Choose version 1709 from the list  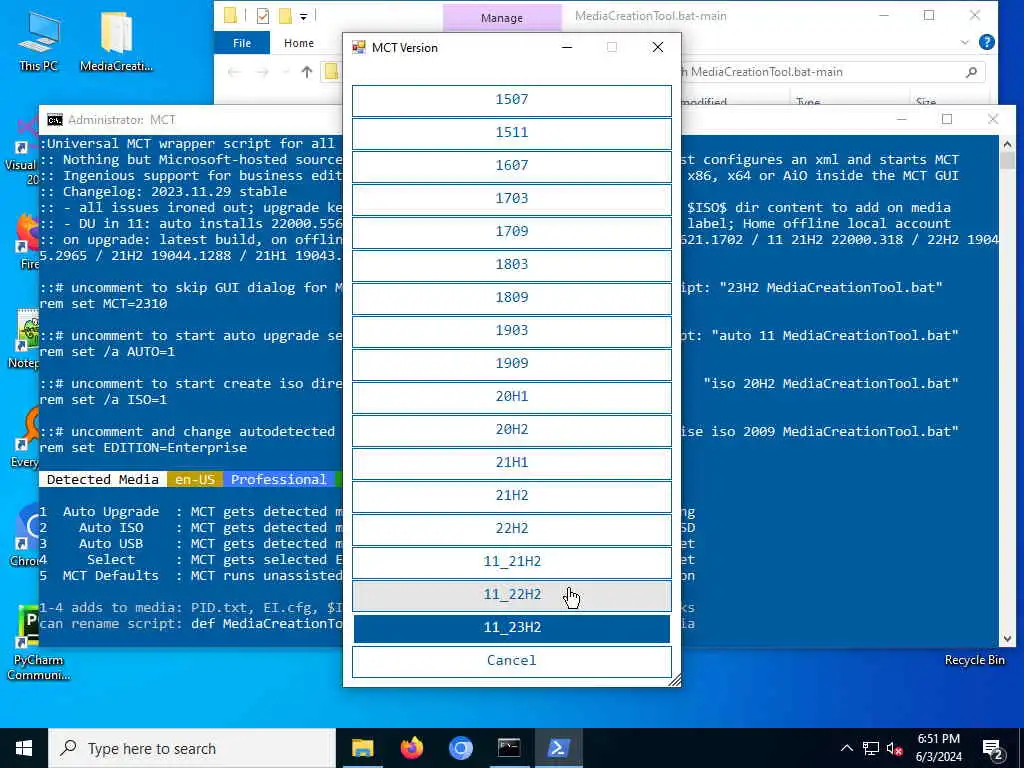click(x=511, y=232)
